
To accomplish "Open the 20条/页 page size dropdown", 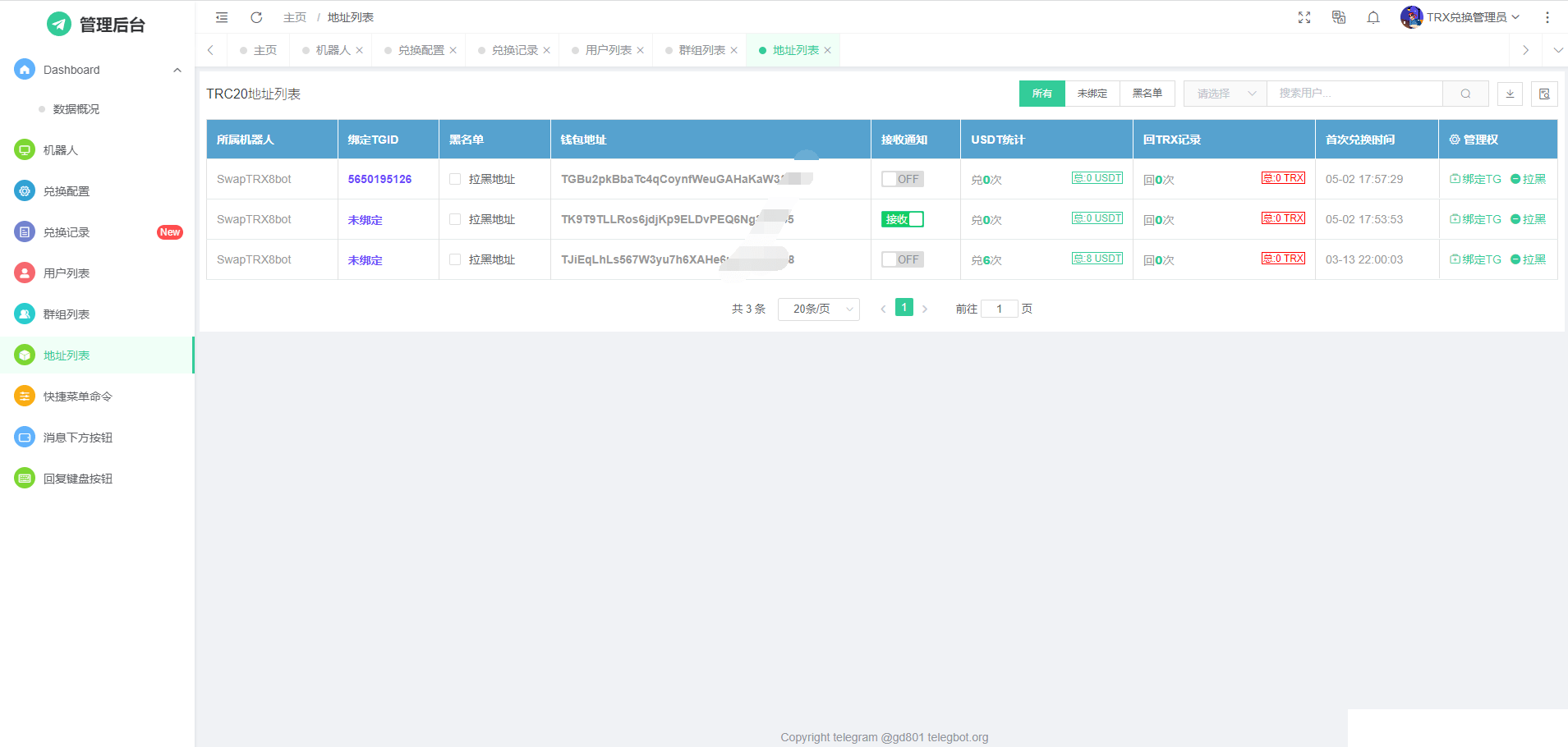I will tap(818, 309).
